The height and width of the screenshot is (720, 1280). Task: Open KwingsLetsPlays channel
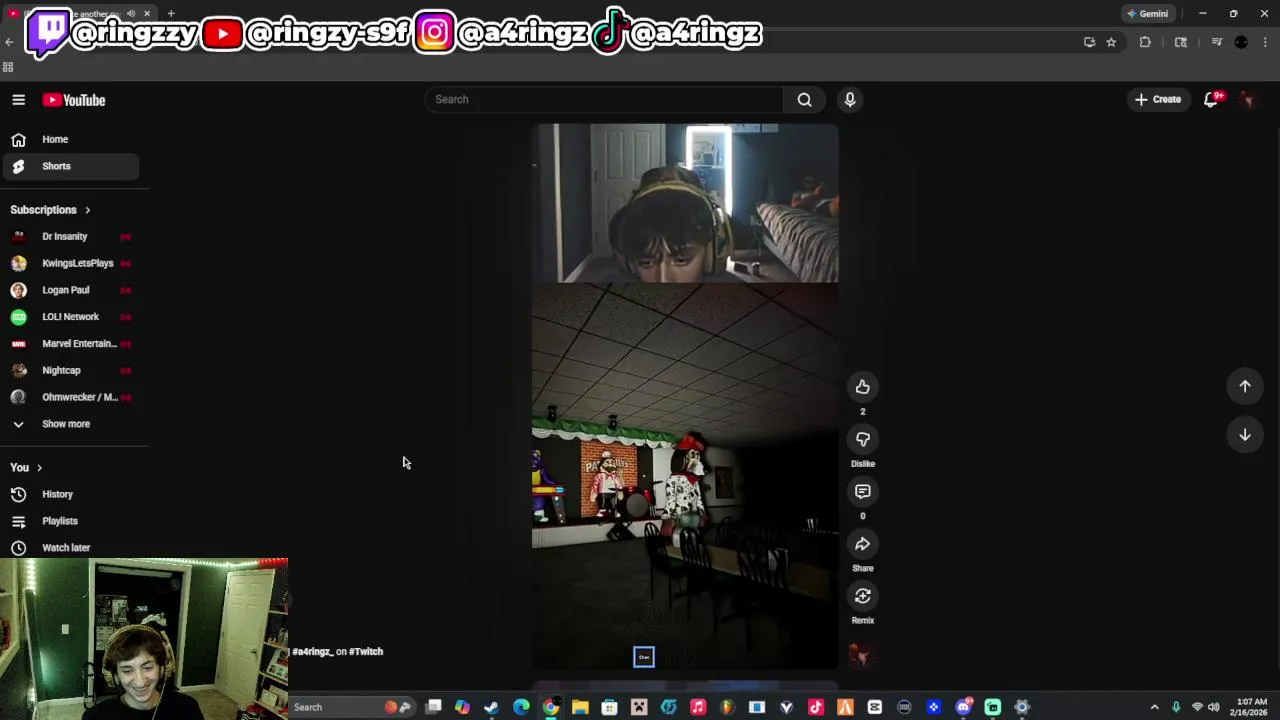(70, 263)
